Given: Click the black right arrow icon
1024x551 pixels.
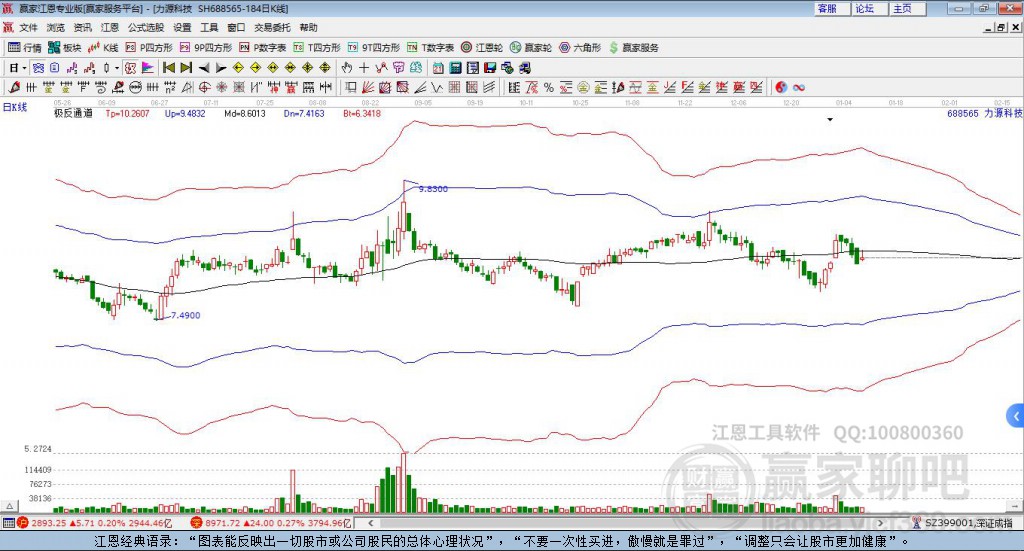Looking at the screenshot, I should tap(221, 67).
